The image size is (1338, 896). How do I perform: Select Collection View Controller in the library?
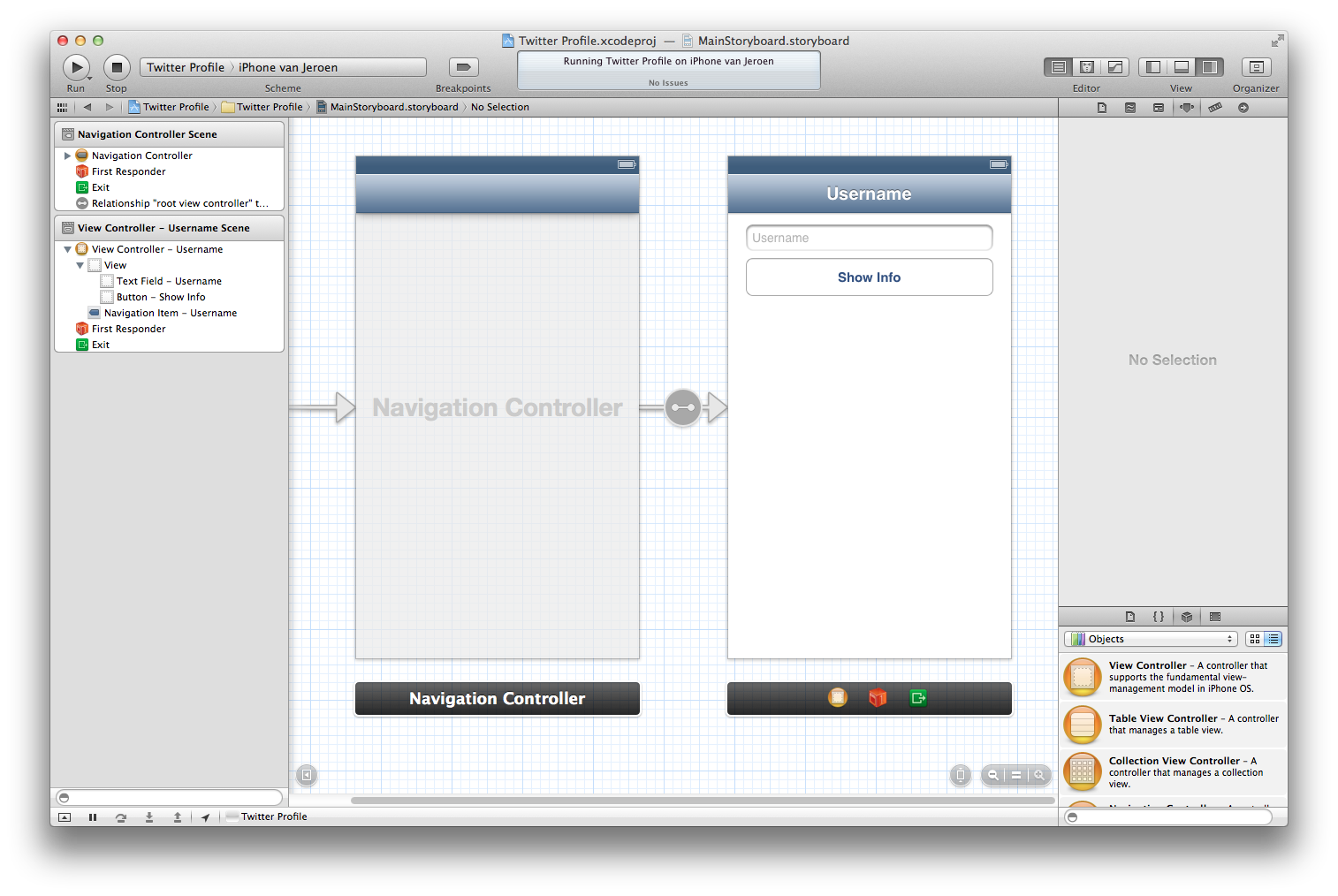pyautogui.click(x=1173, y=772)
